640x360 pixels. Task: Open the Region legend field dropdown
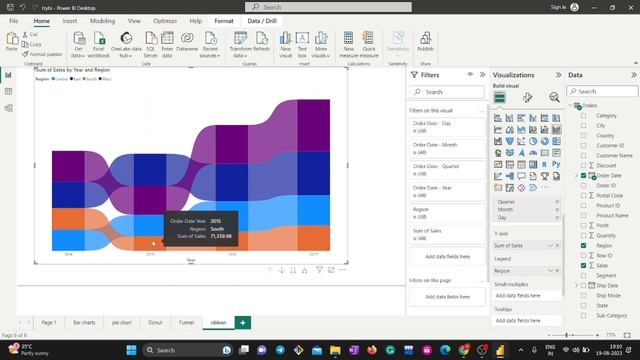pyautogui.click(x=550, y=271)
